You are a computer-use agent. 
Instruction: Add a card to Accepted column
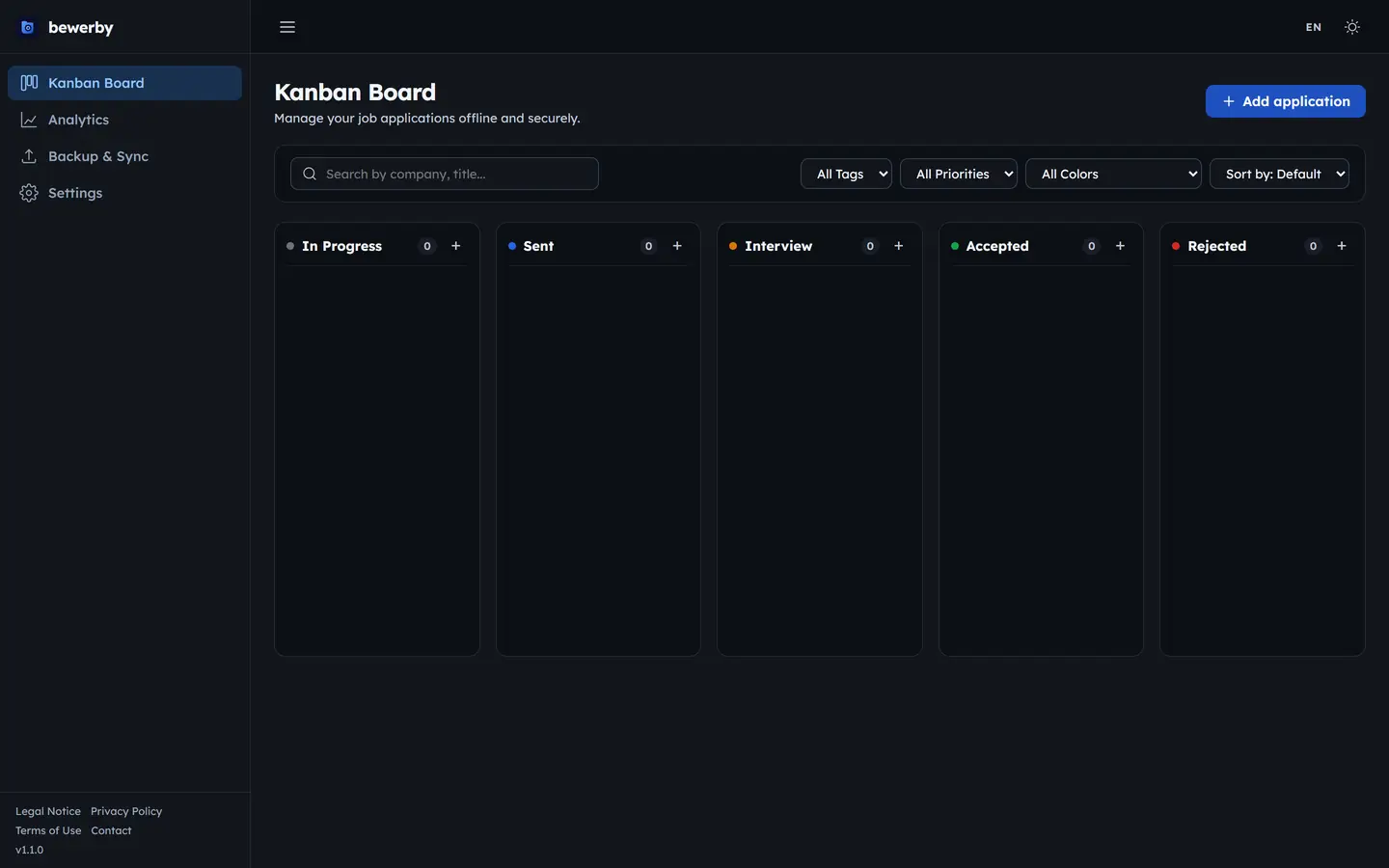click(x=1120, y=246)
